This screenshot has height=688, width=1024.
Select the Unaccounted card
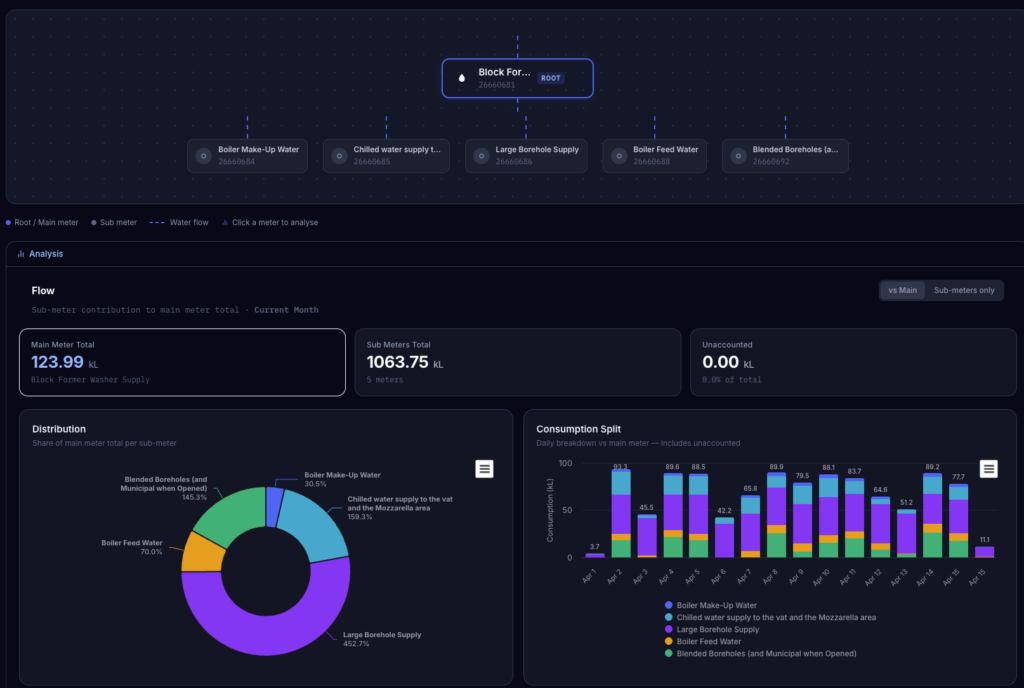point(853,362)
